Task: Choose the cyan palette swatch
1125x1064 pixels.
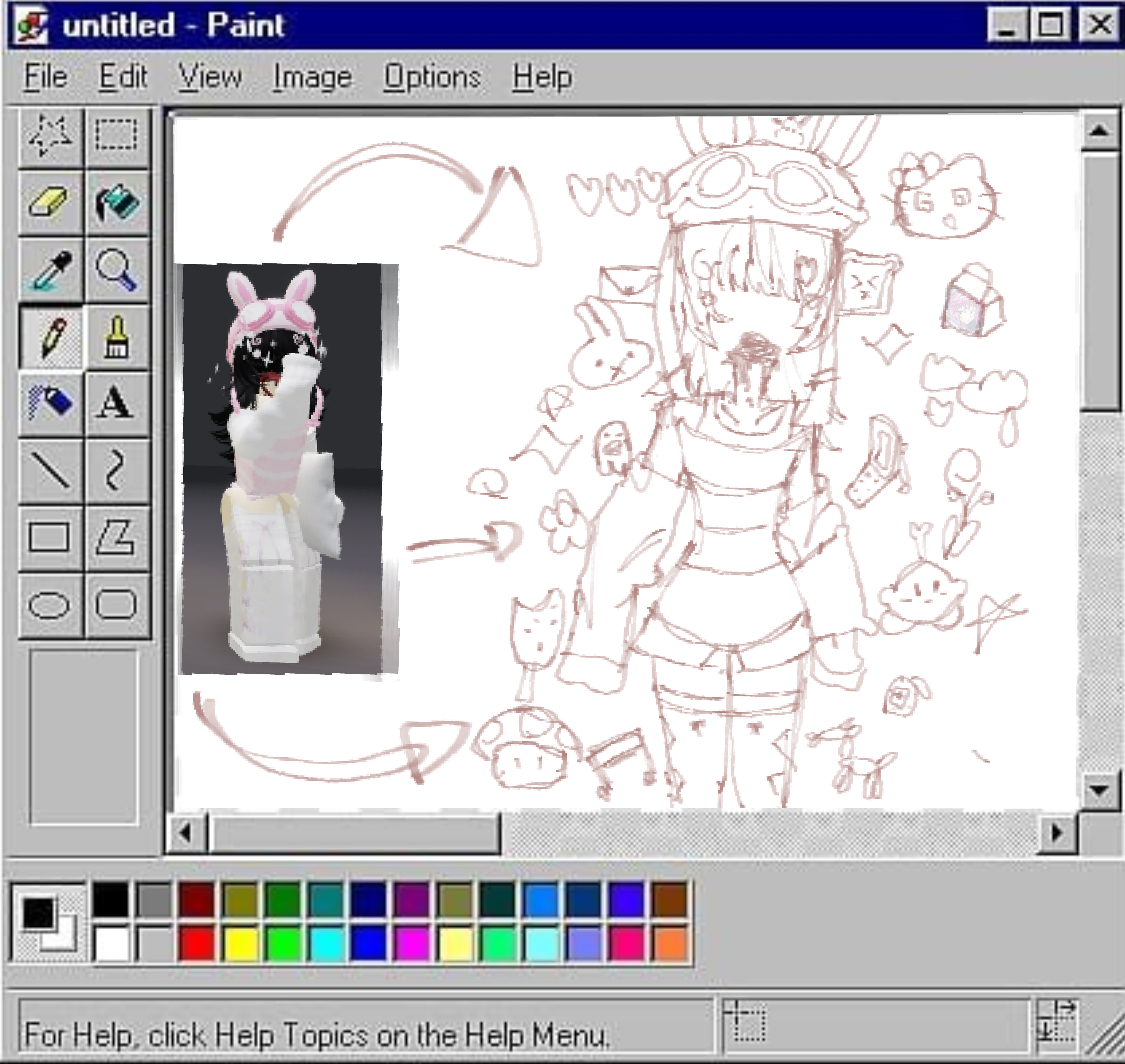Action: coord(326,943)
